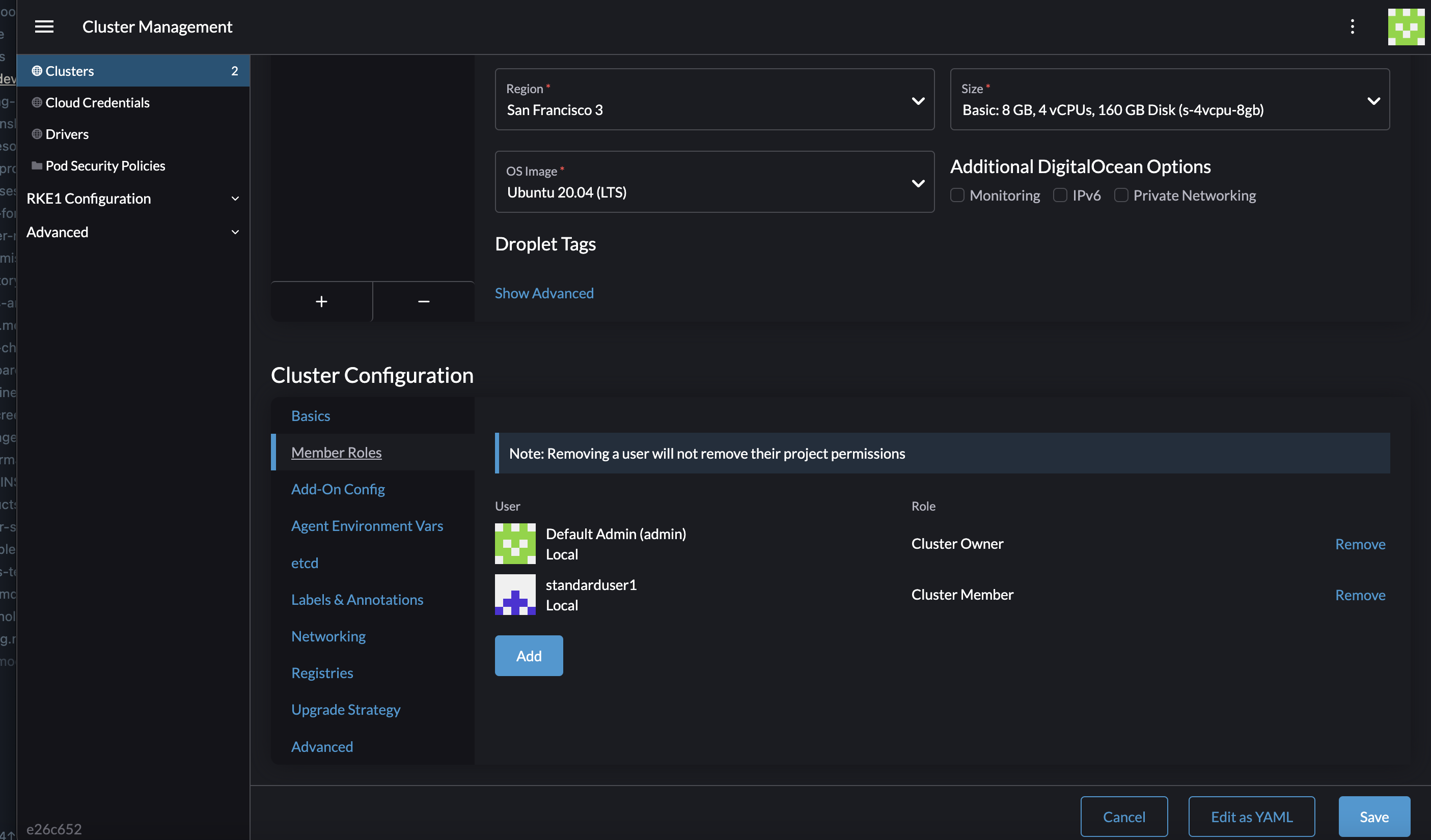
Task: Select the Networking configuration section
Action: click(x=328, y=636)
